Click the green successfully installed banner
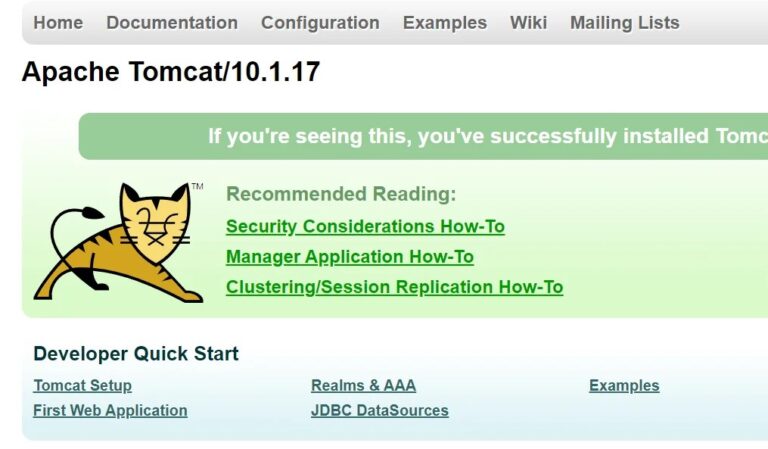The width and height of the screenshot is (768, 449). pyautogui.click(x=423, y=136)
